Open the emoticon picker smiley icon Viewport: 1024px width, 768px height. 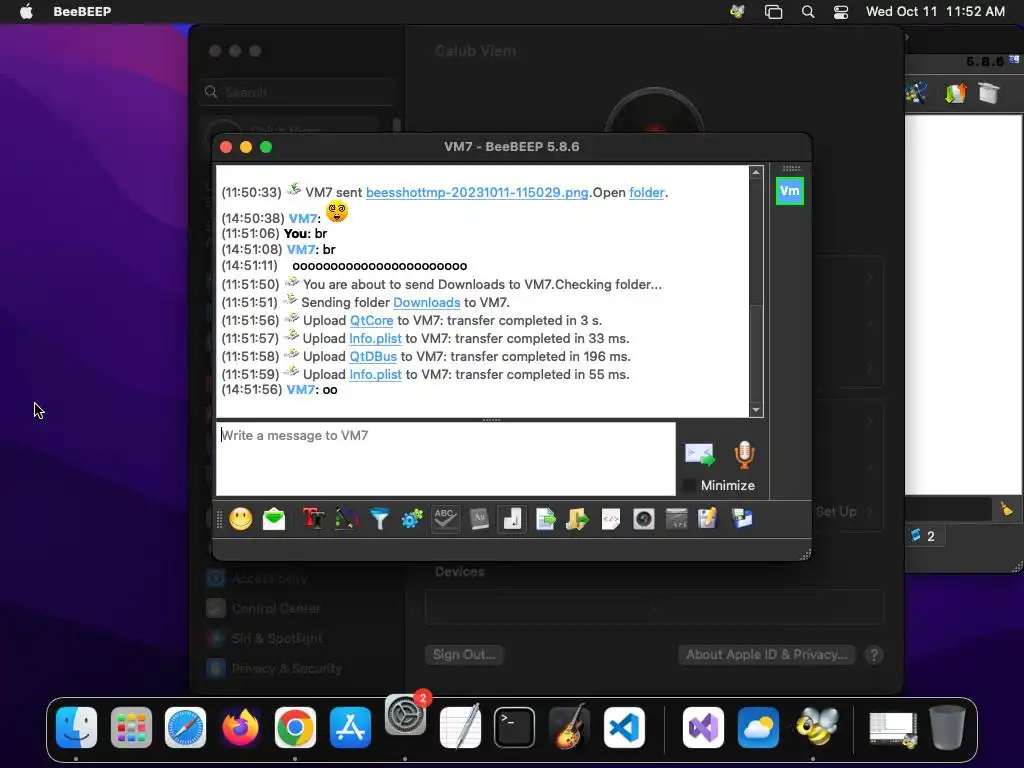[x=240, y=519]
